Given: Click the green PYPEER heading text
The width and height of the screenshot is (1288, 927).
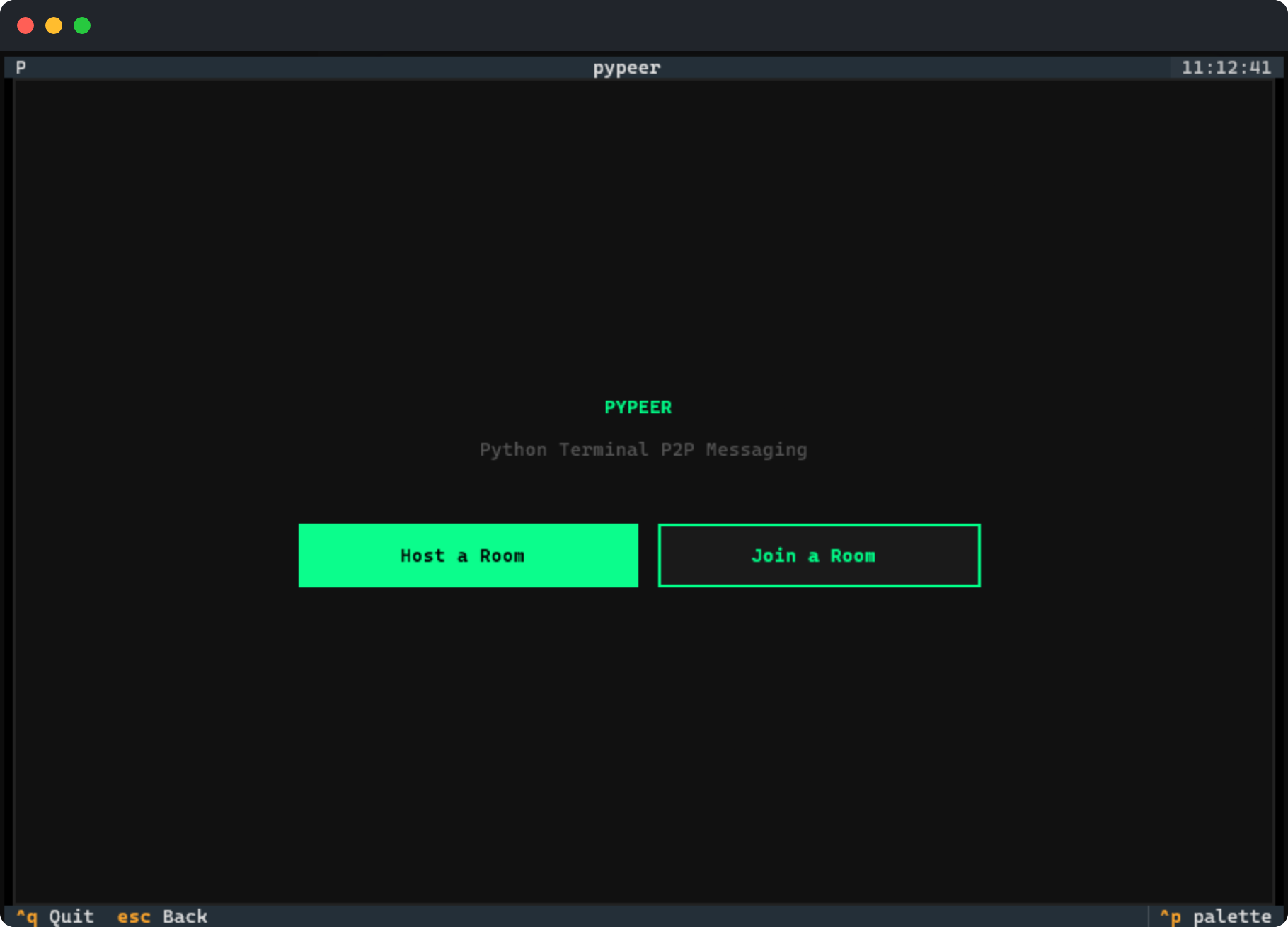Looking at the screenshot, I should coord(638,408).
